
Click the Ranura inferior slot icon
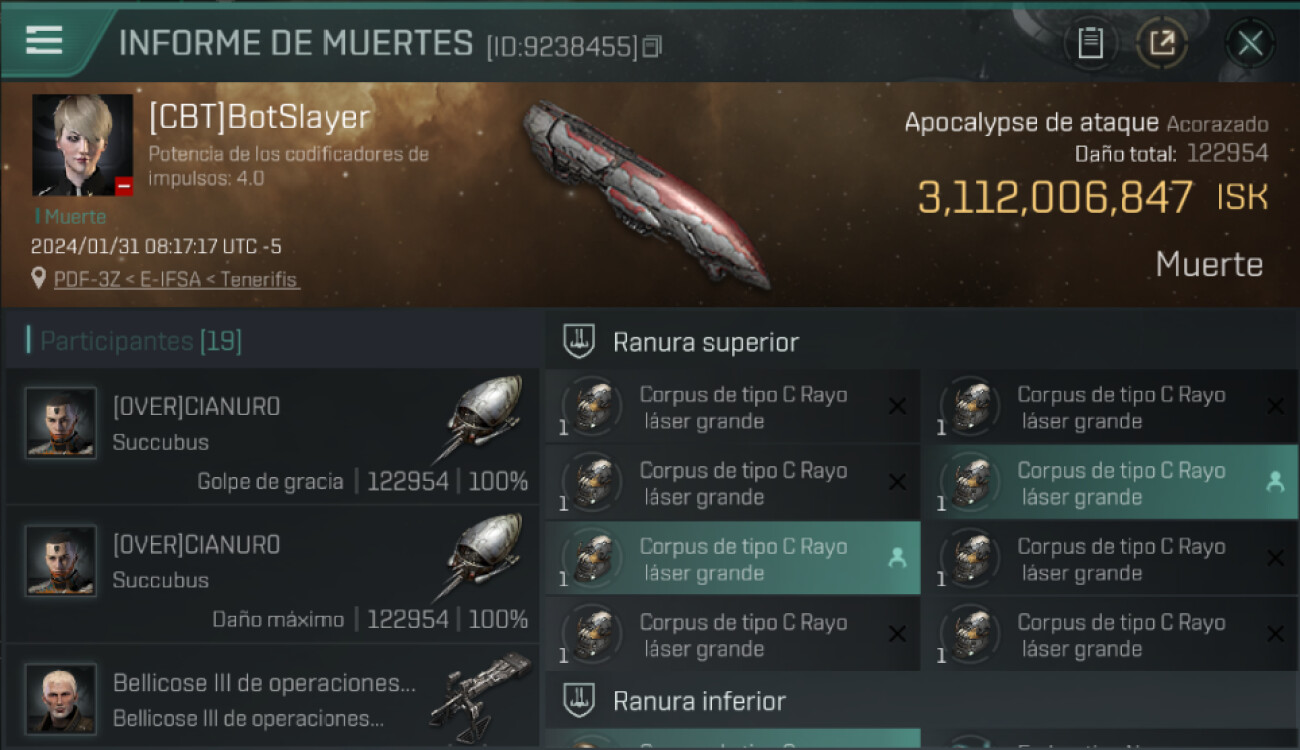(x=579, y=700)
